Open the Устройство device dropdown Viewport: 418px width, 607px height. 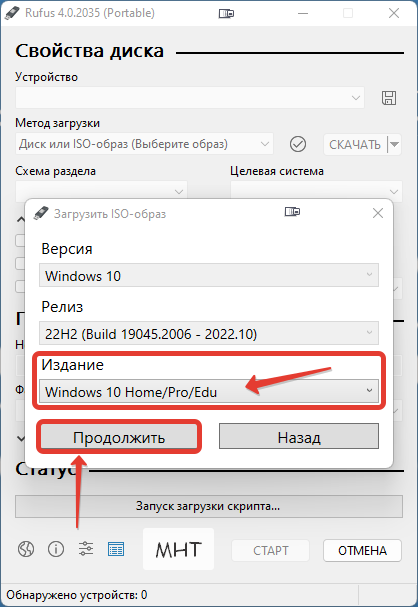pyautogui.click(x=190, y=98)
